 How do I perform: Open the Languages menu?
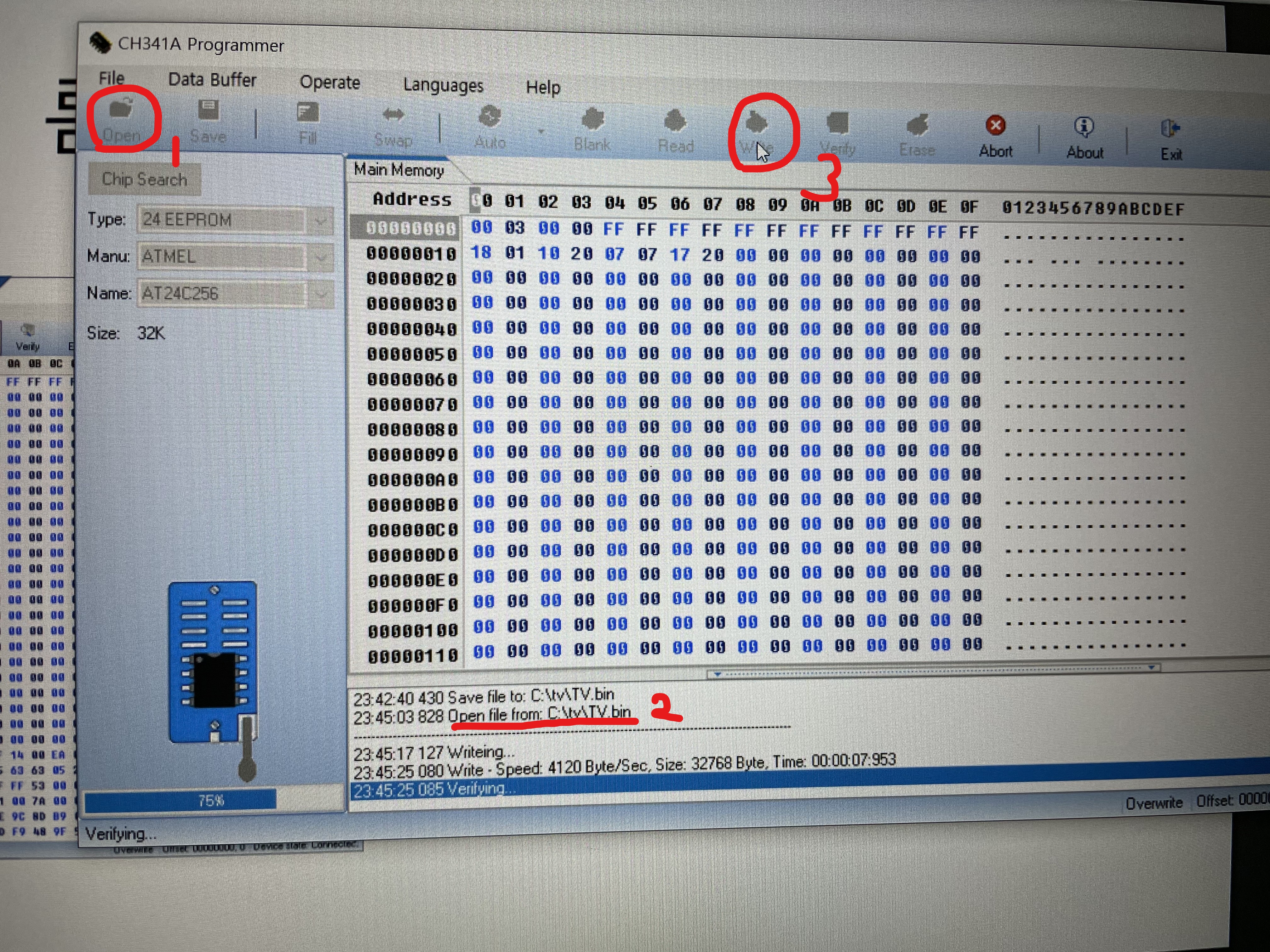[x=443, y=85]
